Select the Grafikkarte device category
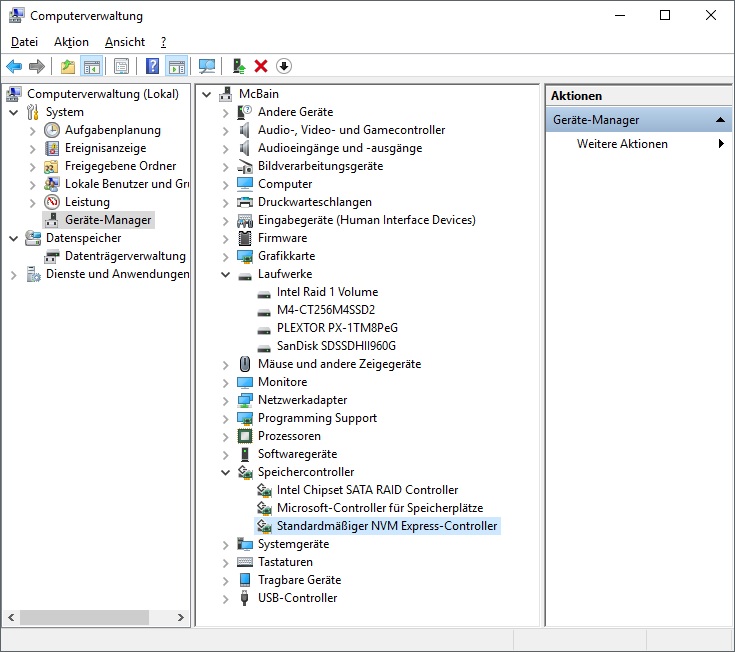This screenshot has width=735, height=652. 286,256
